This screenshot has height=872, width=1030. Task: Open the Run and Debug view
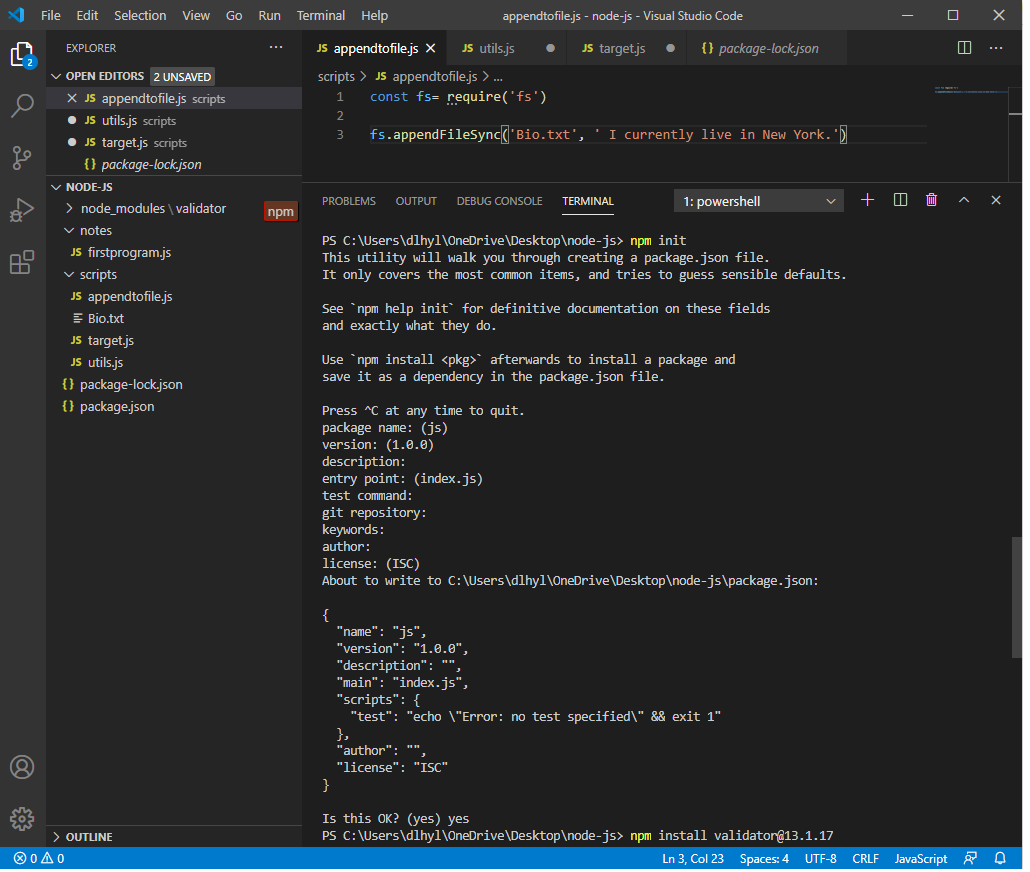pyautogui.click(x=22, y=210)
